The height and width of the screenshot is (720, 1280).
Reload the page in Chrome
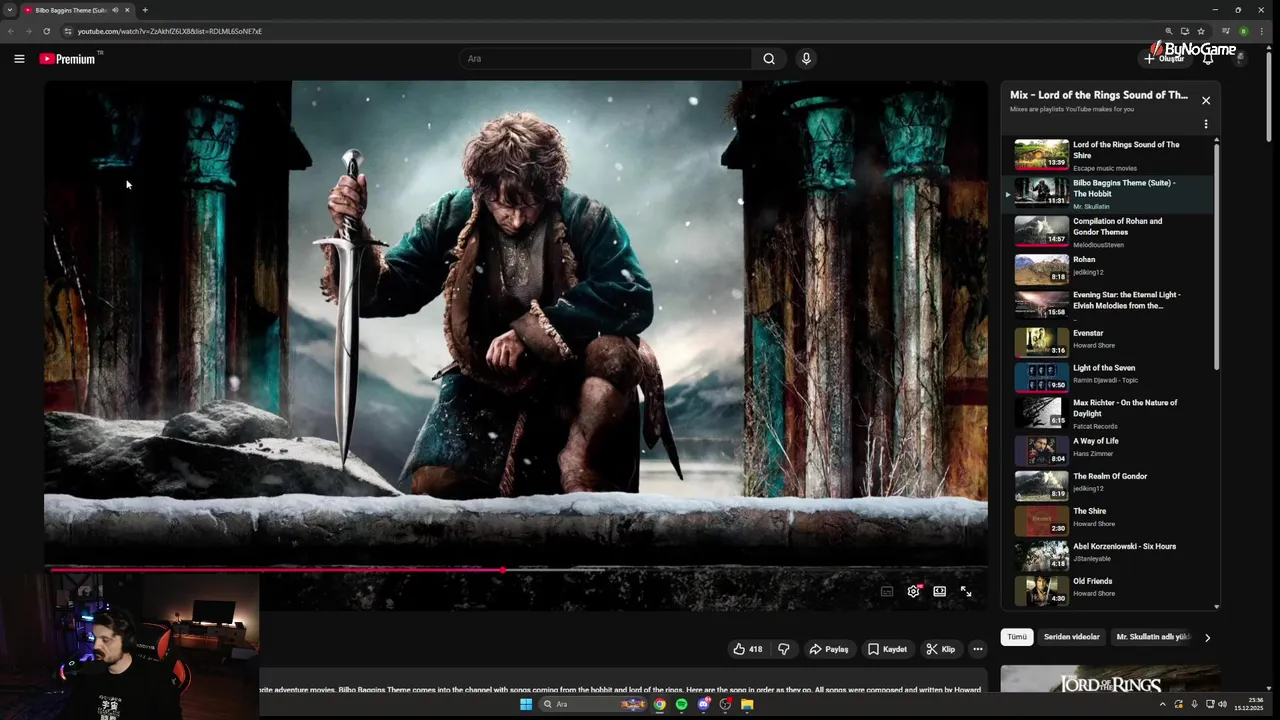(x=46, y=31)
